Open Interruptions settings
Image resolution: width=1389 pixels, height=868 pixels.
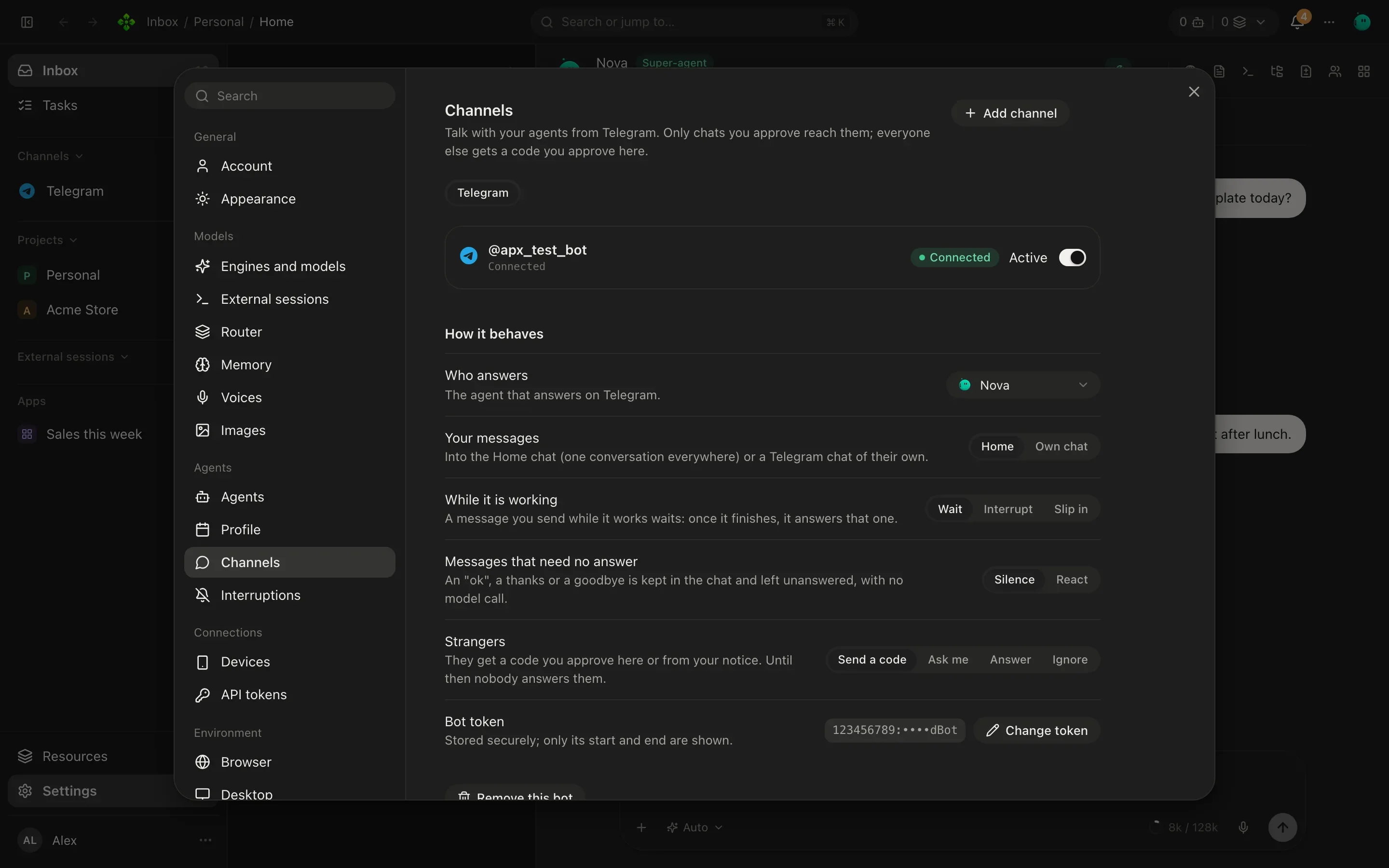point(290,596)
